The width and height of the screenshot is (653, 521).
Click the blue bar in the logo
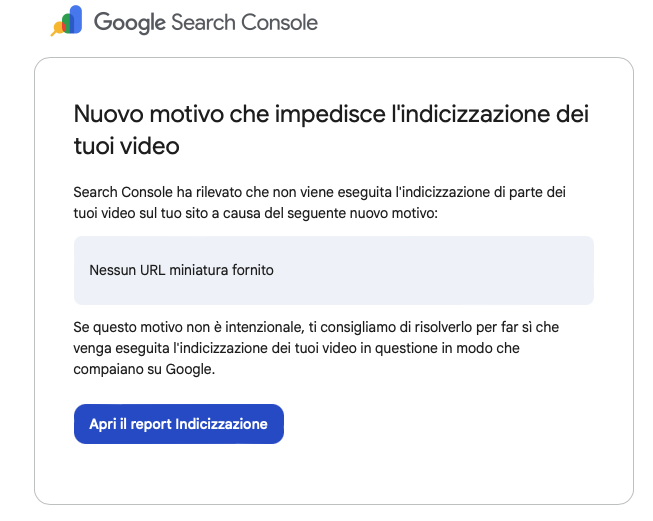click(x=75, y=19)
